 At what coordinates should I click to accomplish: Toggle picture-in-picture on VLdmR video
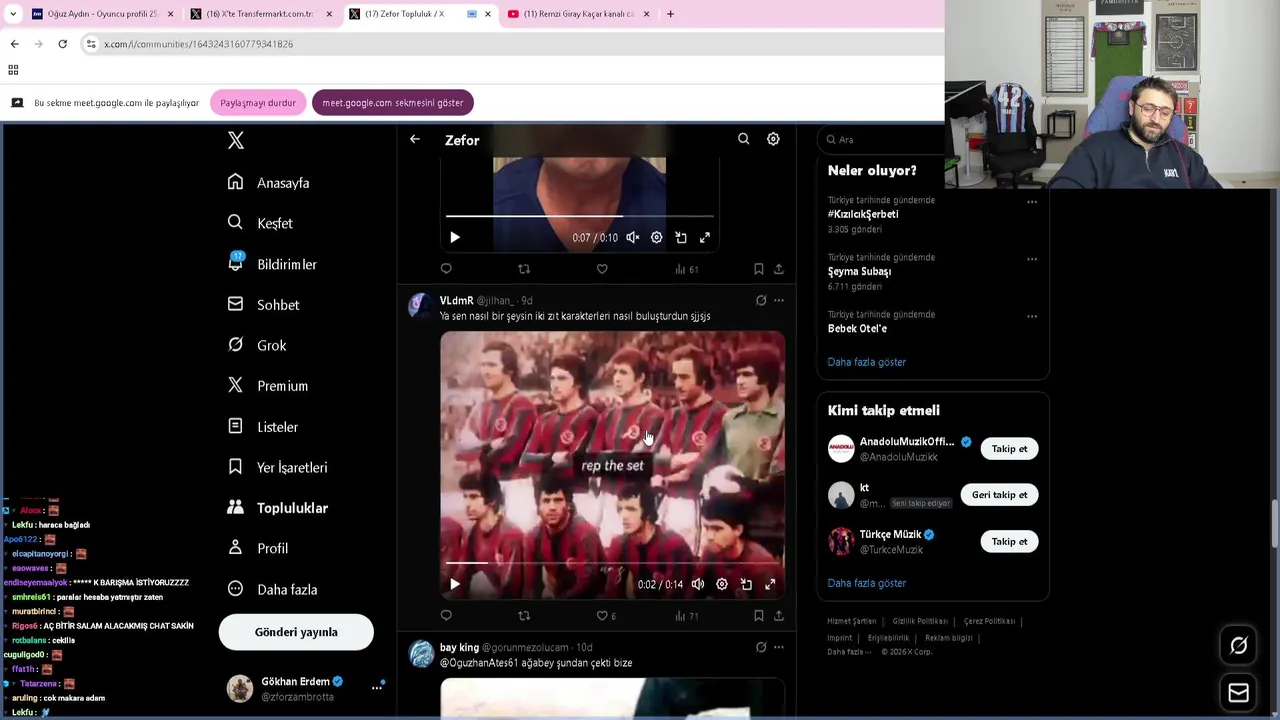(746, 585)
